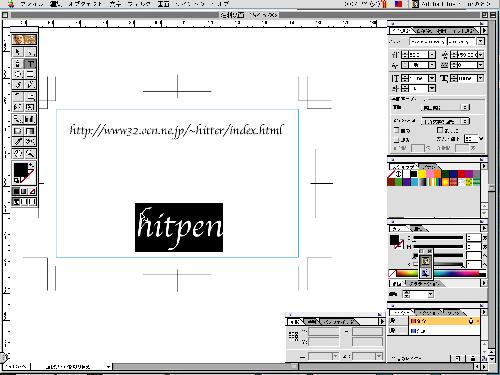Click the top color slider in Color palette
The height and width of the screenshot is (375, 500).
coord(438,238)
